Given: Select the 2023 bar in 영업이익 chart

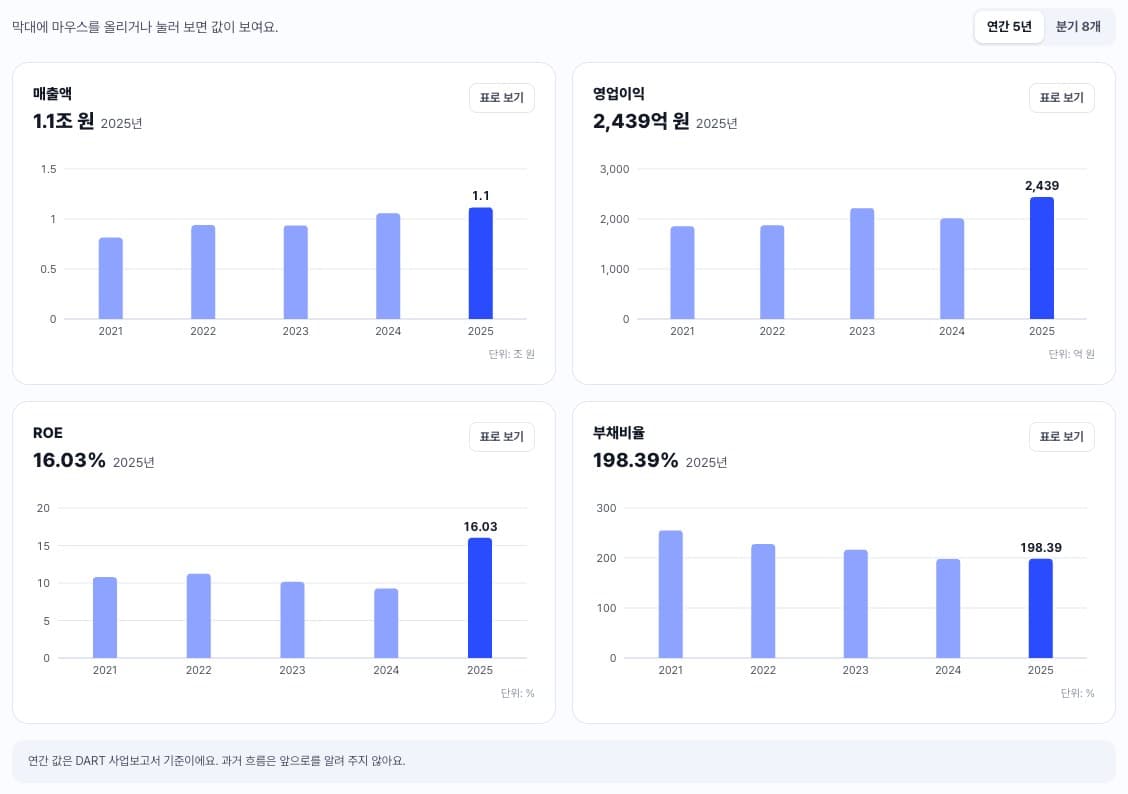Looking at the screenshot, I should pyautogui.click(x=862, y=263).
